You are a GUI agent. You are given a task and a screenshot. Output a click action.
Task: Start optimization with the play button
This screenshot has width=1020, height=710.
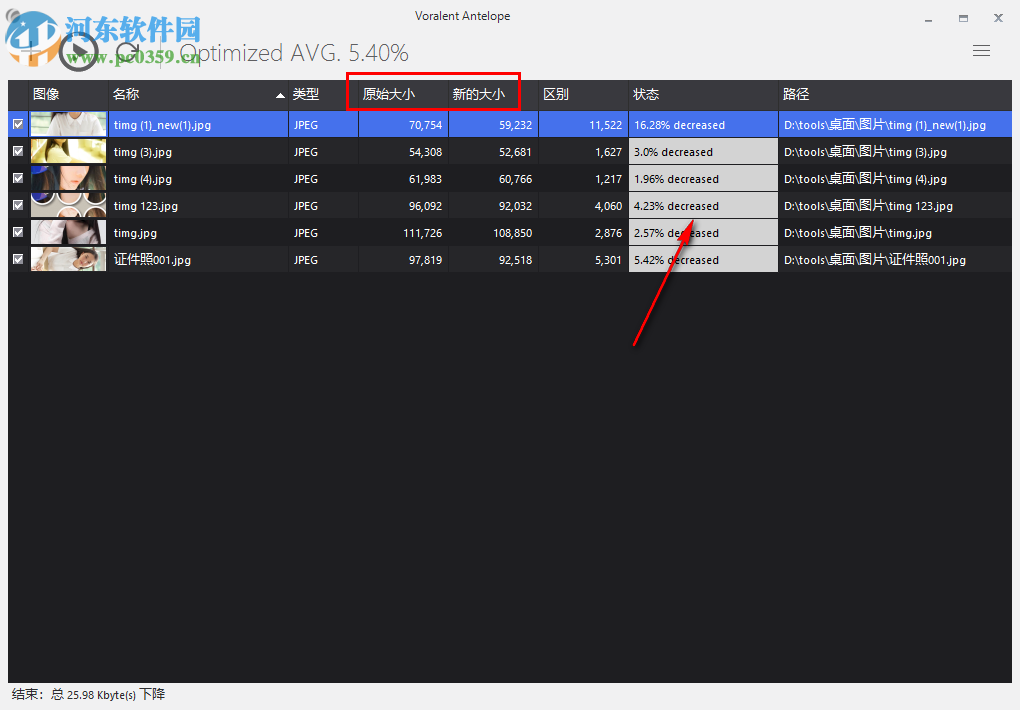(78, 52)
